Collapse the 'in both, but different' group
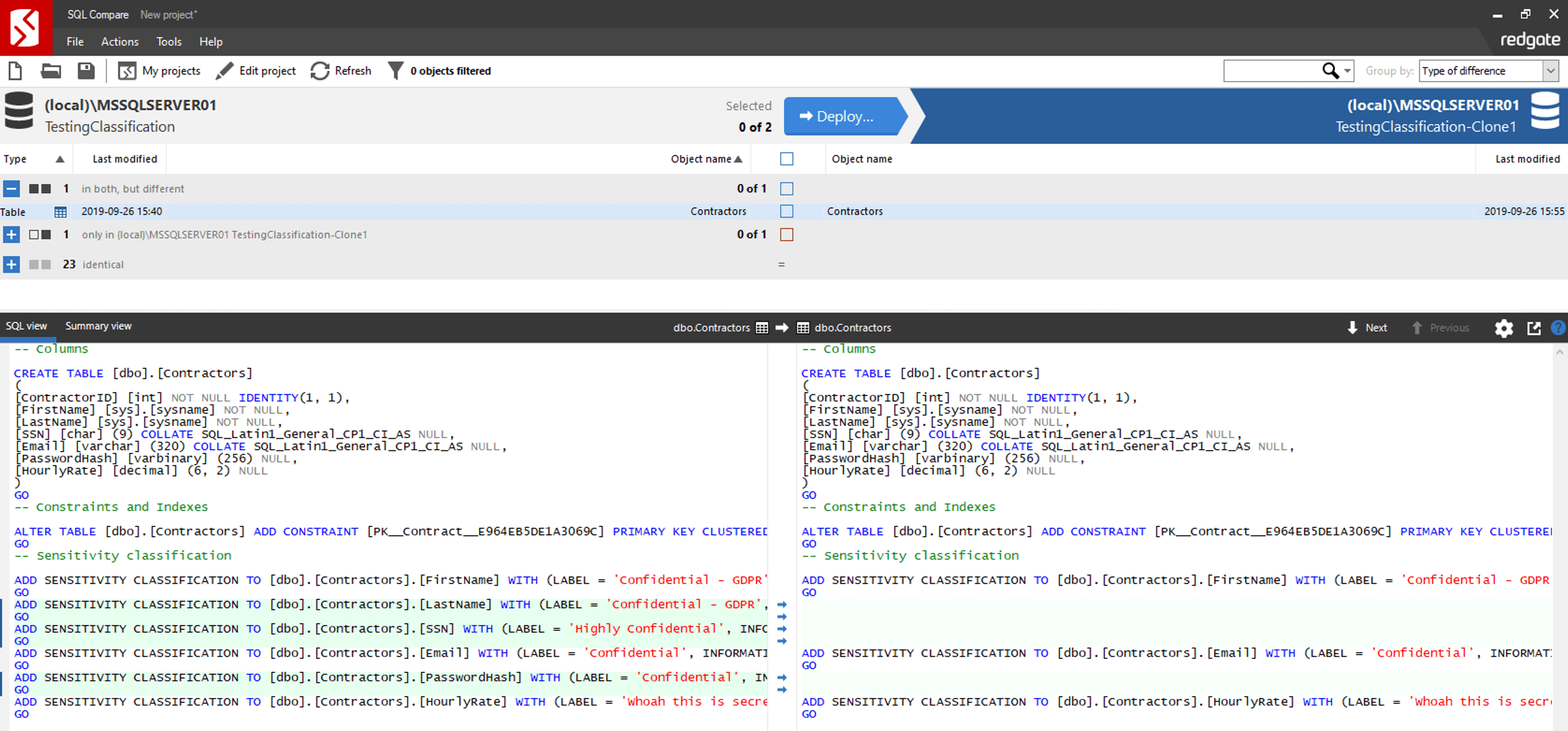 (x=11, y=188)
